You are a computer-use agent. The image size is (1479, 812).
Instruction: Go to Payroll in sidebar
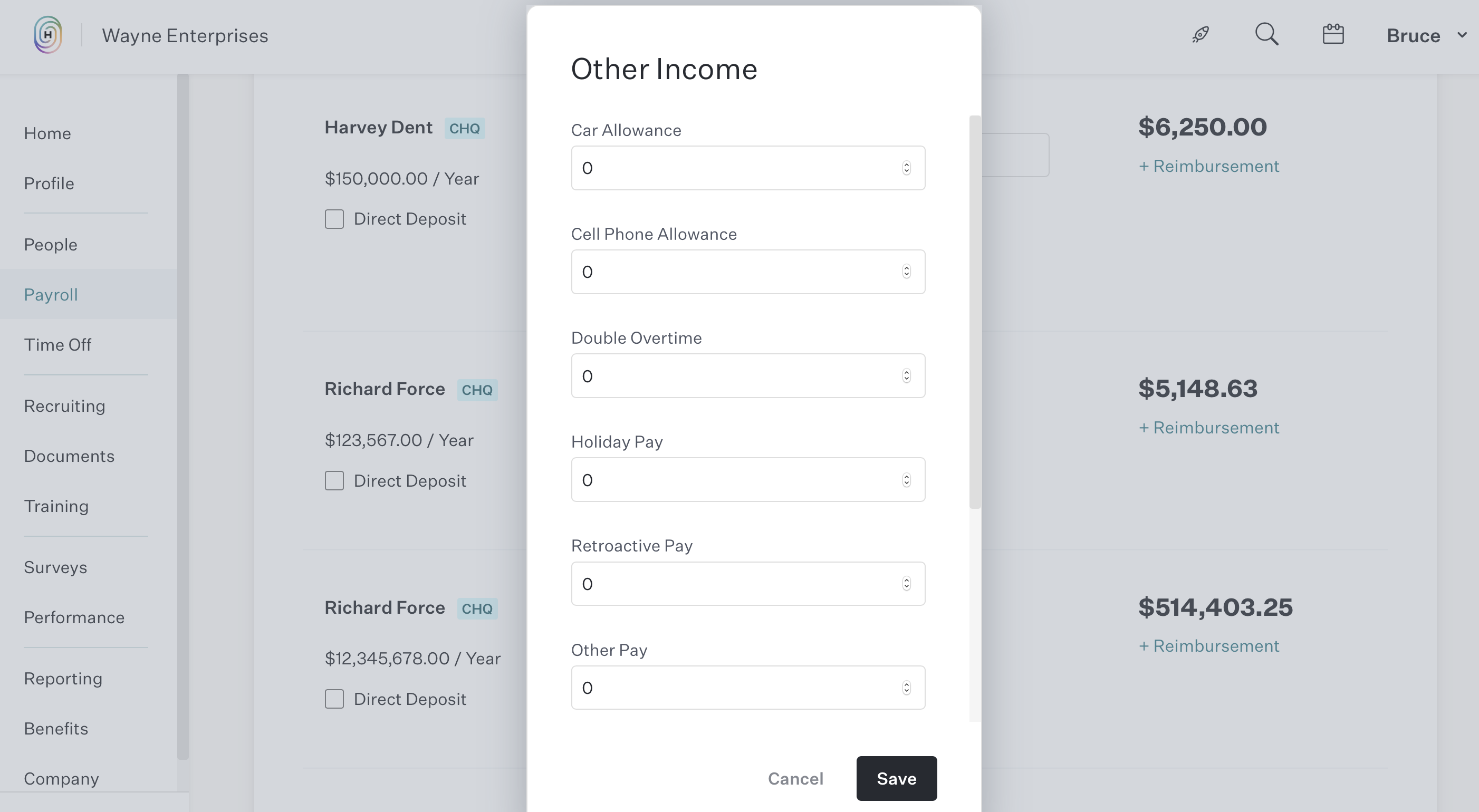click(x=51, y=294)
